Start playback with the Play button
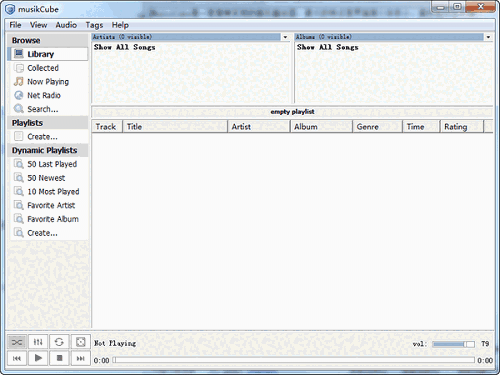Screen dimensions: 500x375 click(38, 358)
